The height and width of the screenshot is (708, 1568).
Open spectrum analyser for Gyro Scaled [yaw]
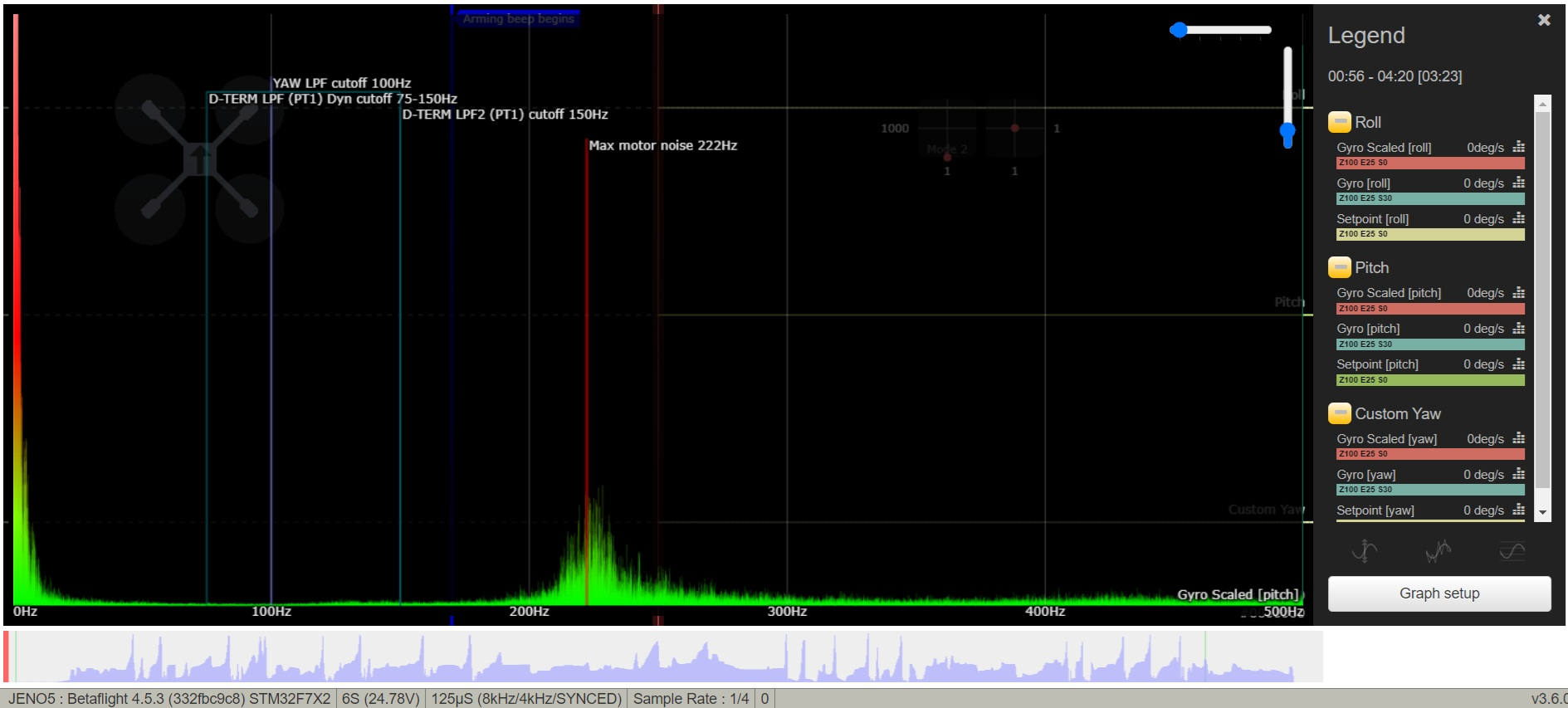click(x=1518, y=438)
